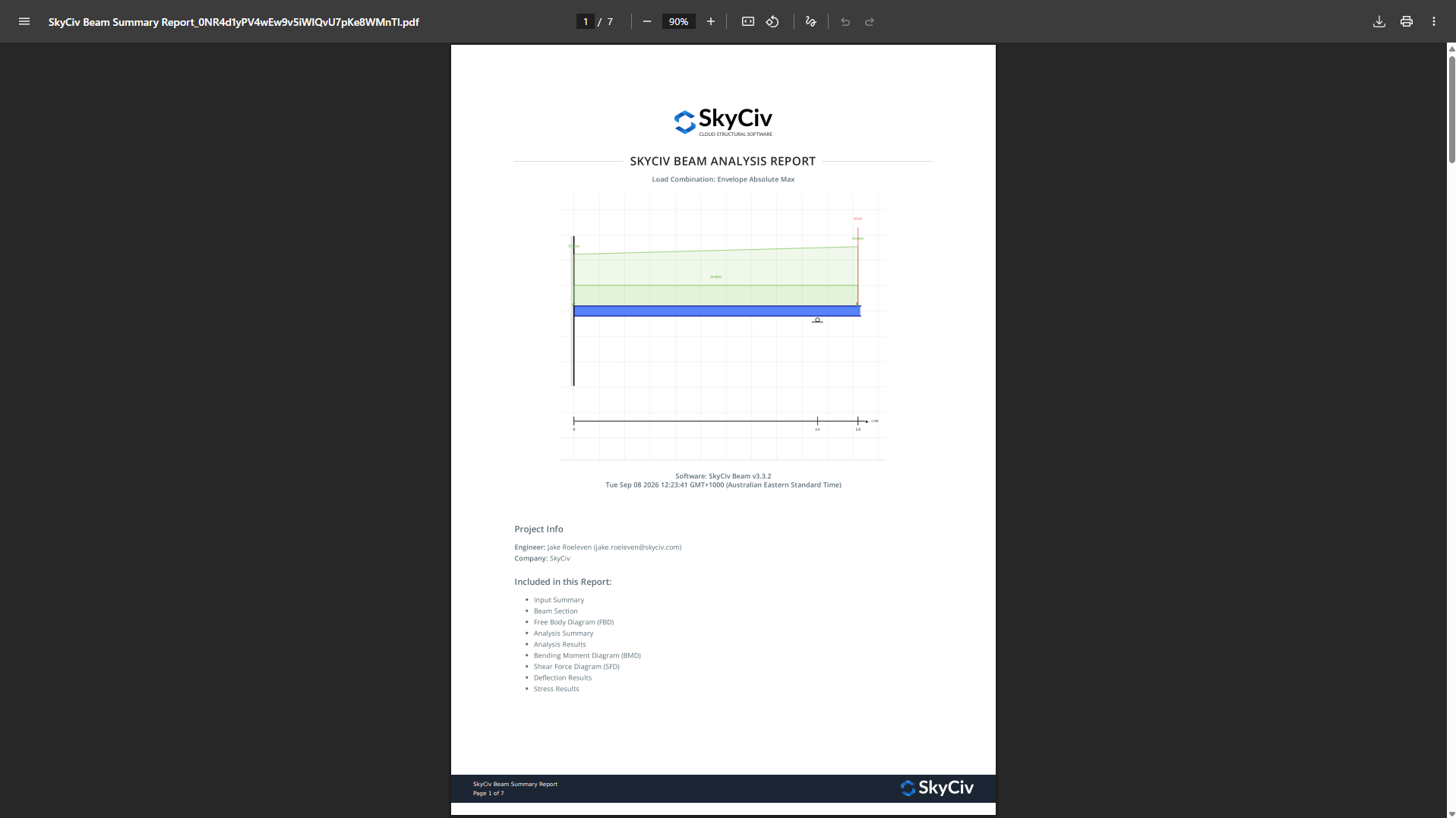Image resolution: width=1456 pixels, height=818 pixels.
Task: Click the beam diagram image
Action: point(723,327)
